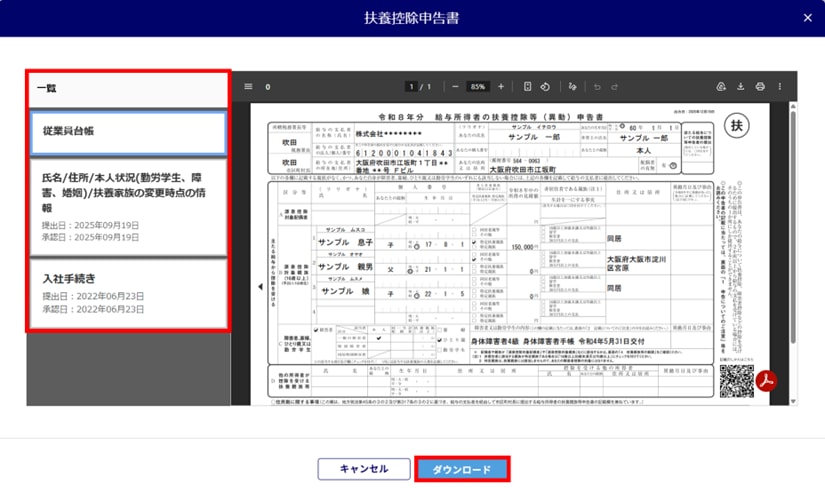Viewport: 825px width, 488px height.
Task: Open the PDF viewer sidebar menu
Action: pos(248,87)
